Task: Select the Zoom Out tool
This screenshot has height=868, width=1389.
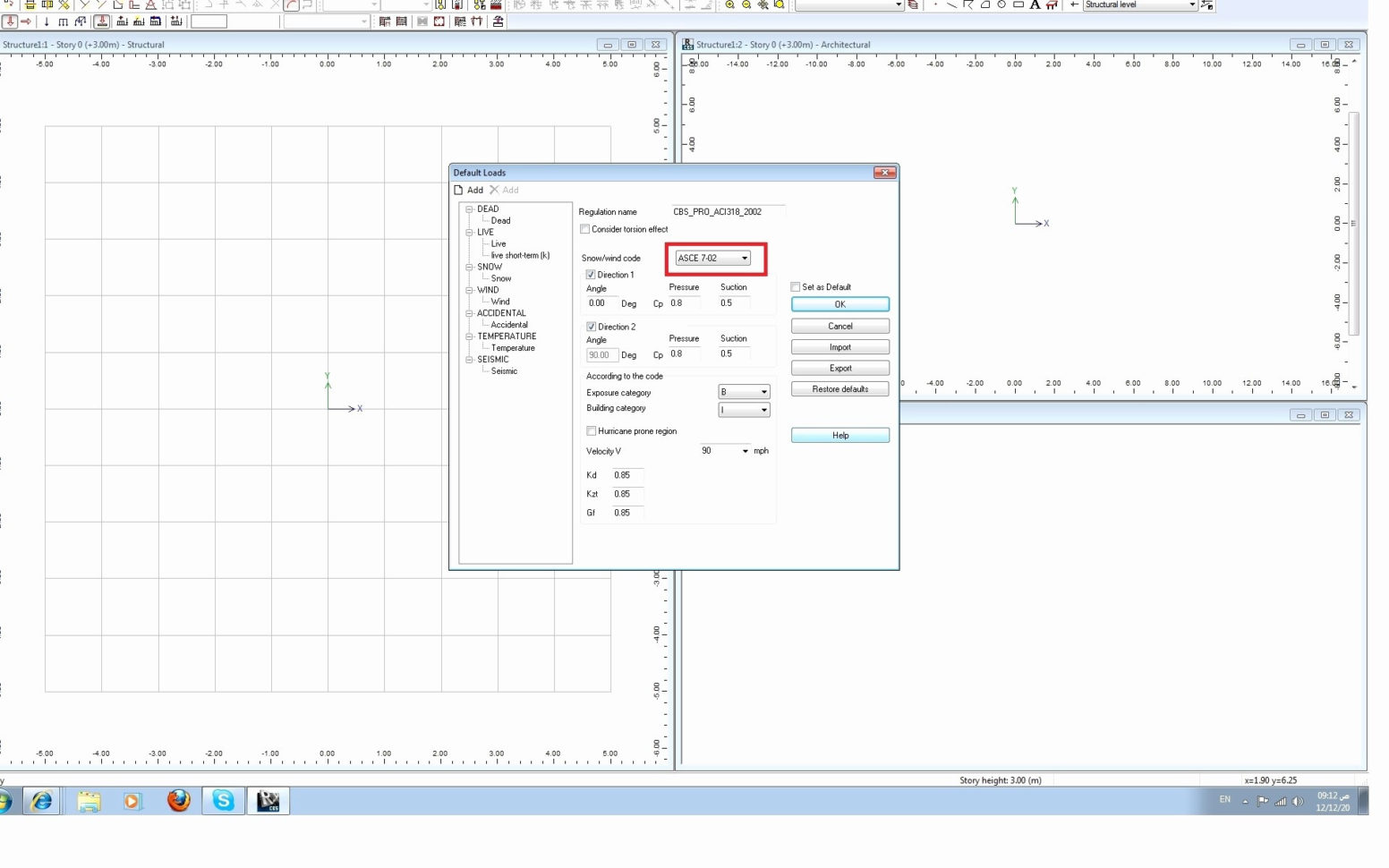Action: click(x=745, y=5)
